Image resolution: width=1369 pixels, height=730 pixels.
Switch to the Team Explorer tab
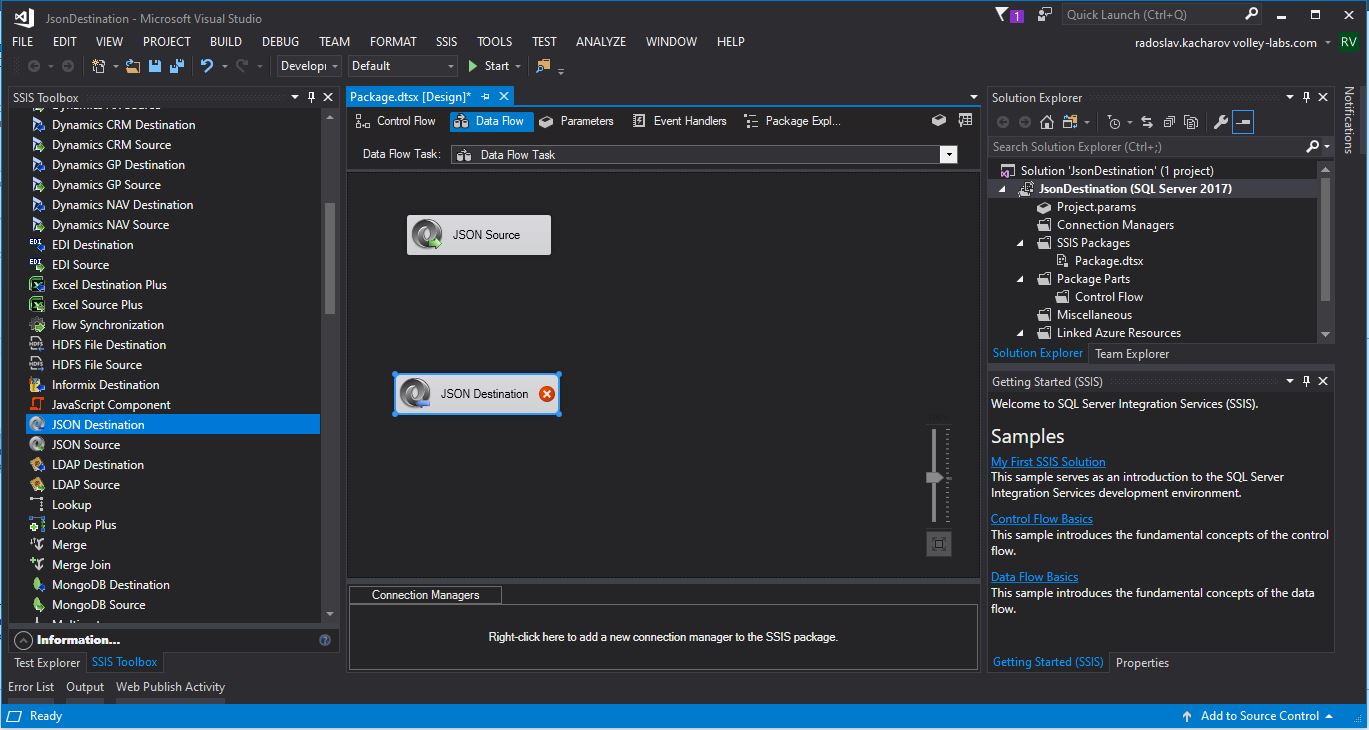1132,354
